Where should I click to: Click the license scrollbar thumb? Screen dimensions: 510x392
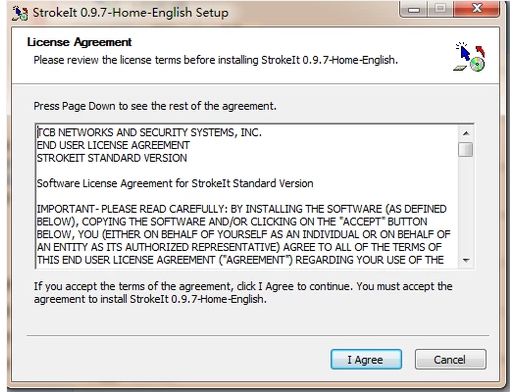point(466,149)
